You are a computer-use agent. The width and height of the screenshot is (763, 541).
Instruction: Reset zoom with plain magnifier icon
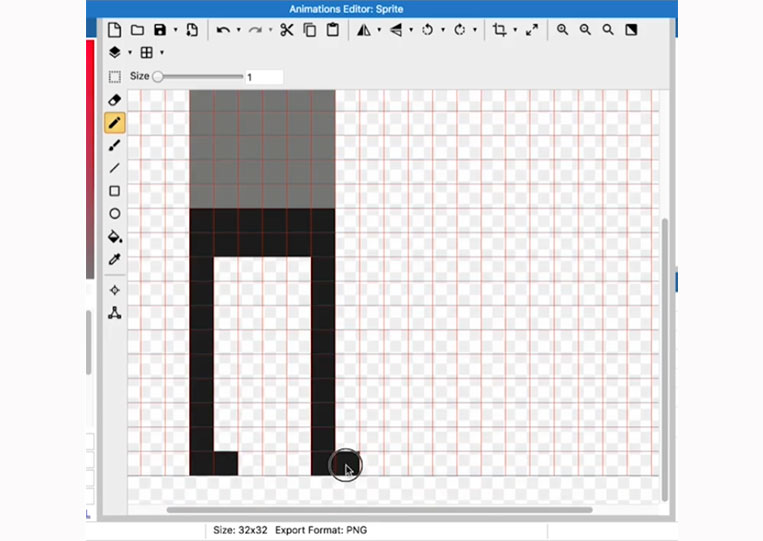pos(608,30)
